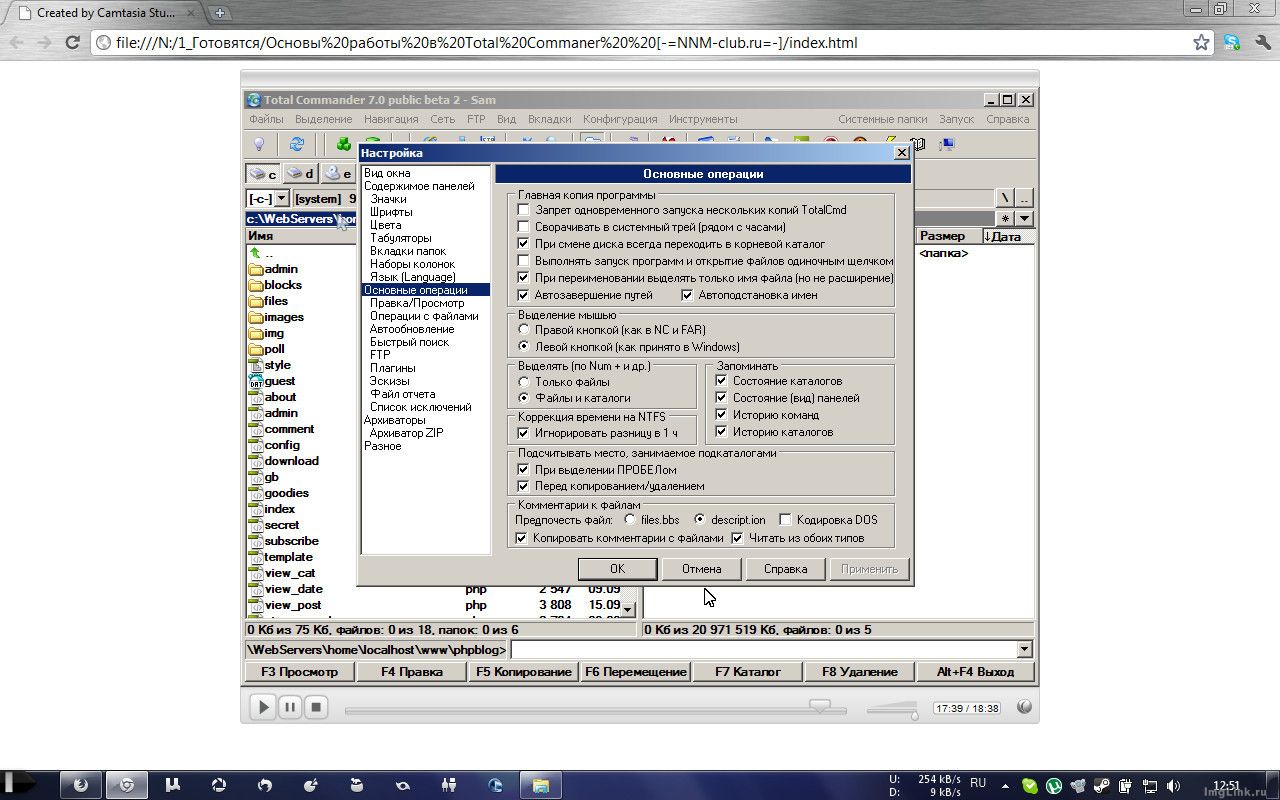Click the right panel asterisk favorites button
Viewport: 1280px width, 800px height.
(x=1005, y=218)
